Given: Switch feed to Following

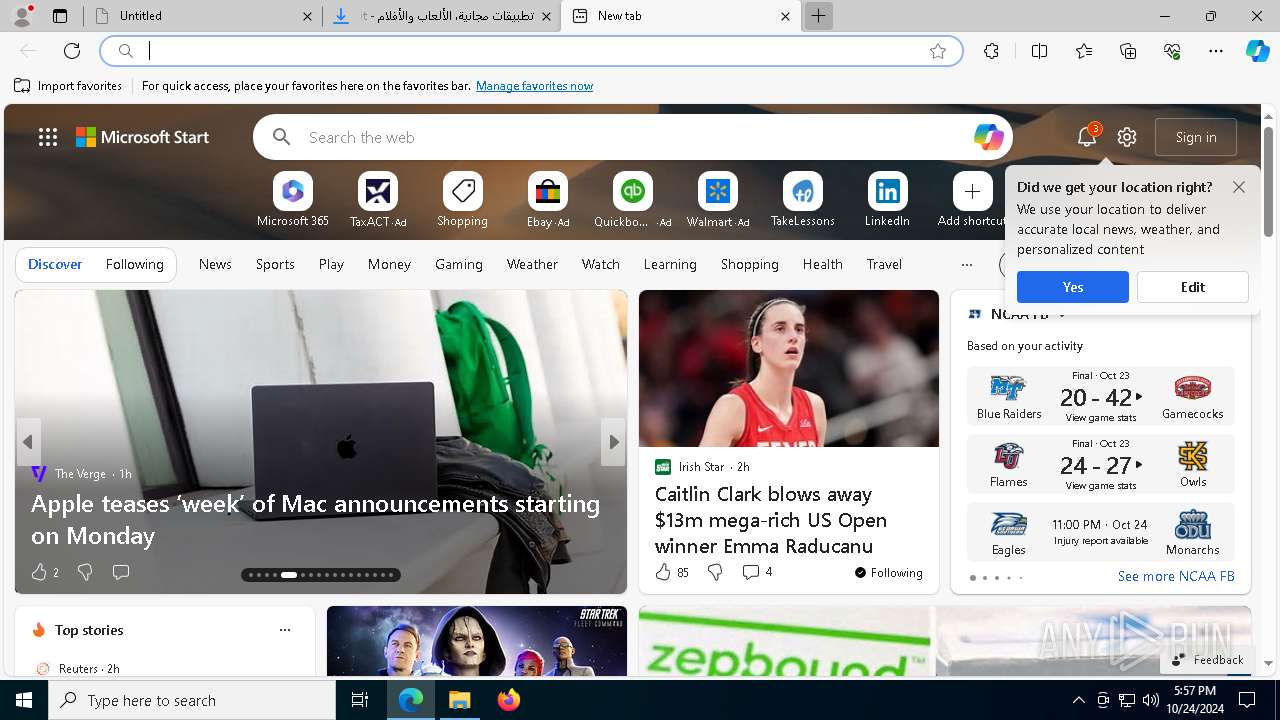Looking at the screenshot, I should point(134,264).
